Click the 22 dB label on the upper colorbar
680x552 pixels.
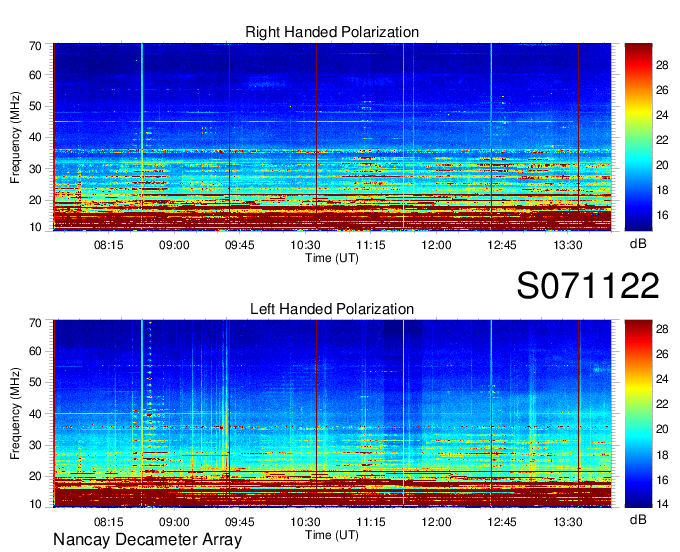point(662,140)
